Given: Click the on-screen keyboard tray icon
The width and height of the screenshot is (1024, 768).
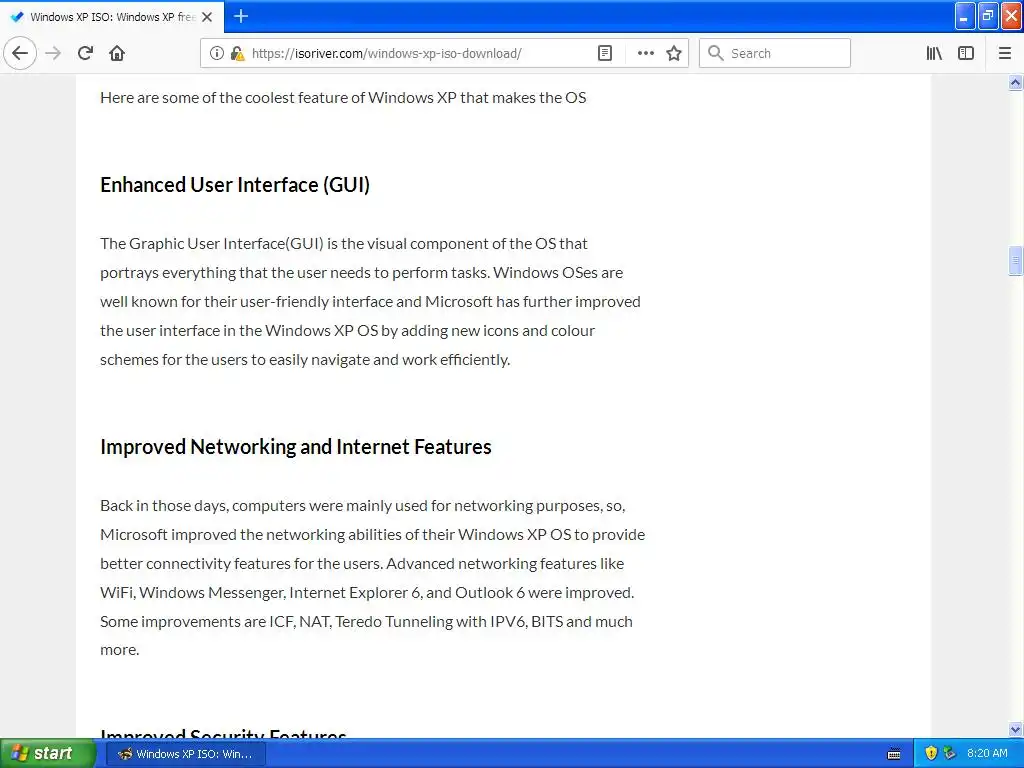Looking at the screenshot, I should (x=894, y=754).
